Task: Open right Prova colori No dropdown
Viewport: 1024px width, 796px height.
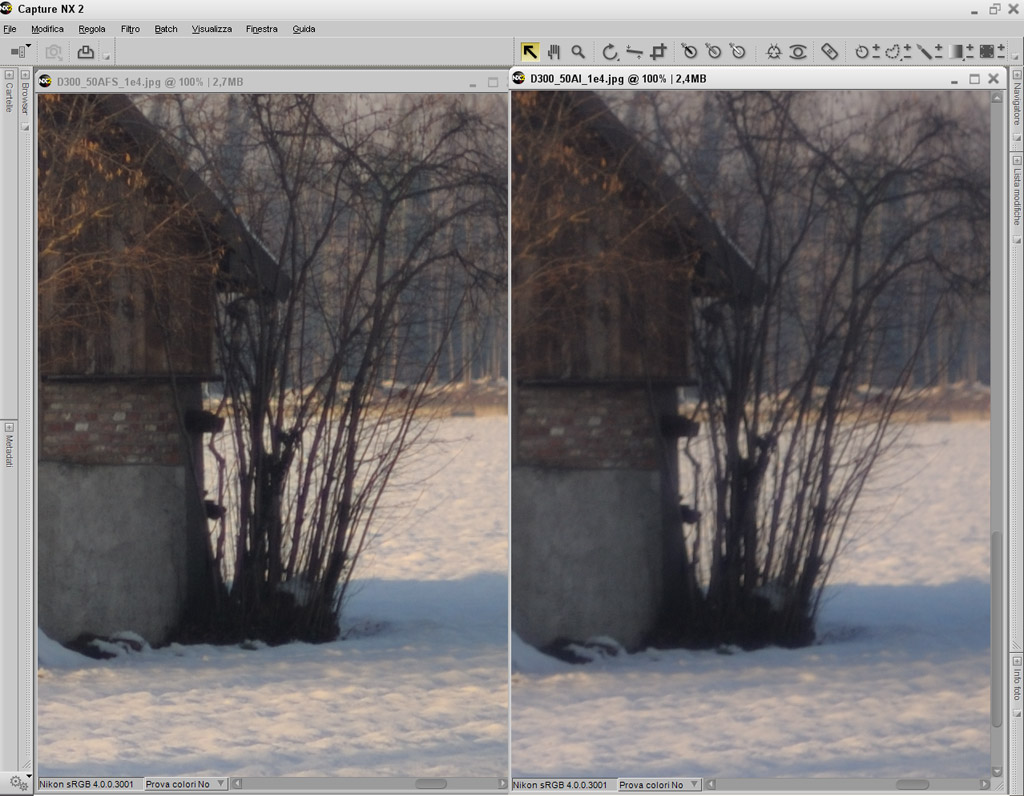Action: [658, 784]
